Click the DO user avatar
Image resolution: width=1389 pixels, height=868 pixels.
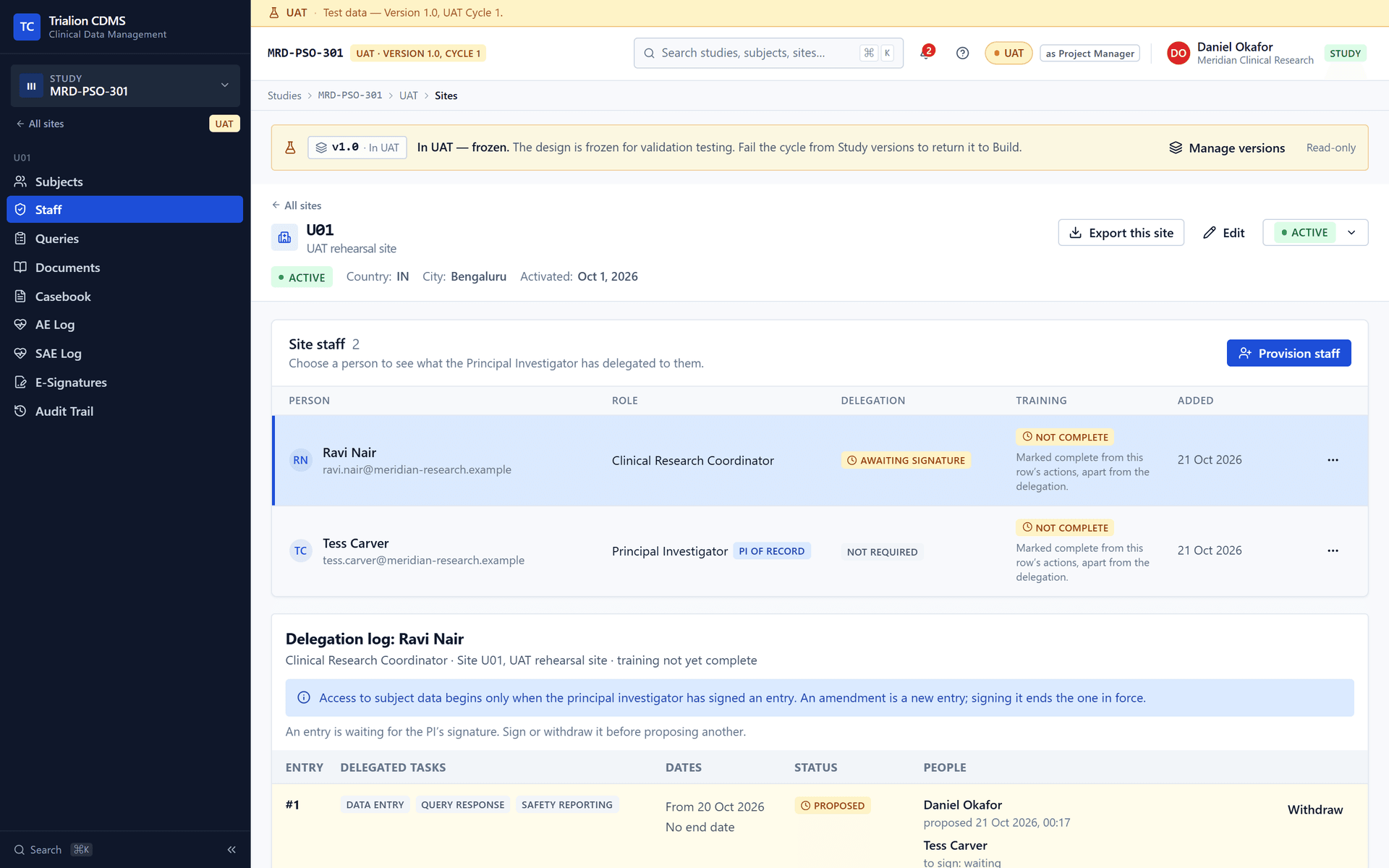coord(1178,53)
